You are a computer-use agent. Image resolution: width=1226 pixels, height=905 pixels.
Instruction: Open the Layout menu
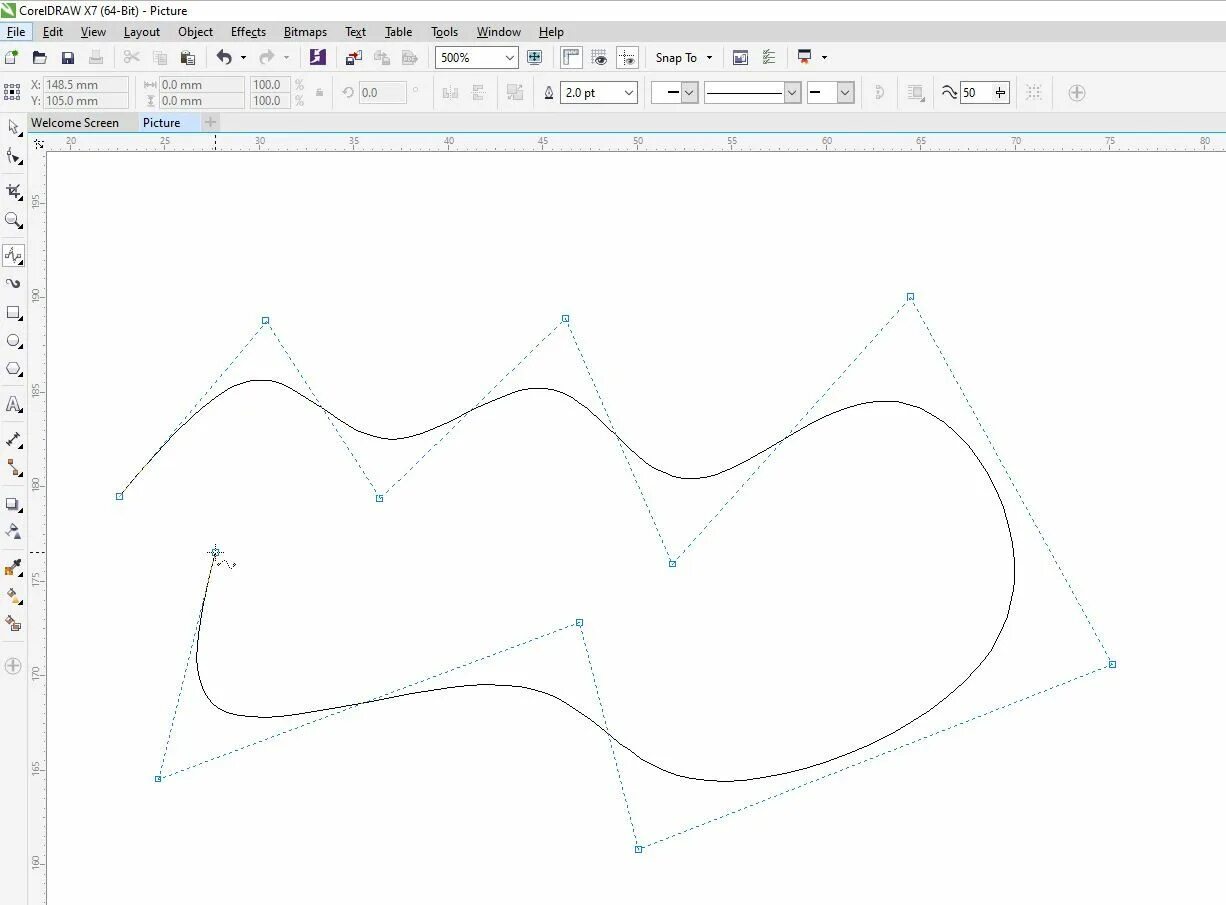click(142, 32)
